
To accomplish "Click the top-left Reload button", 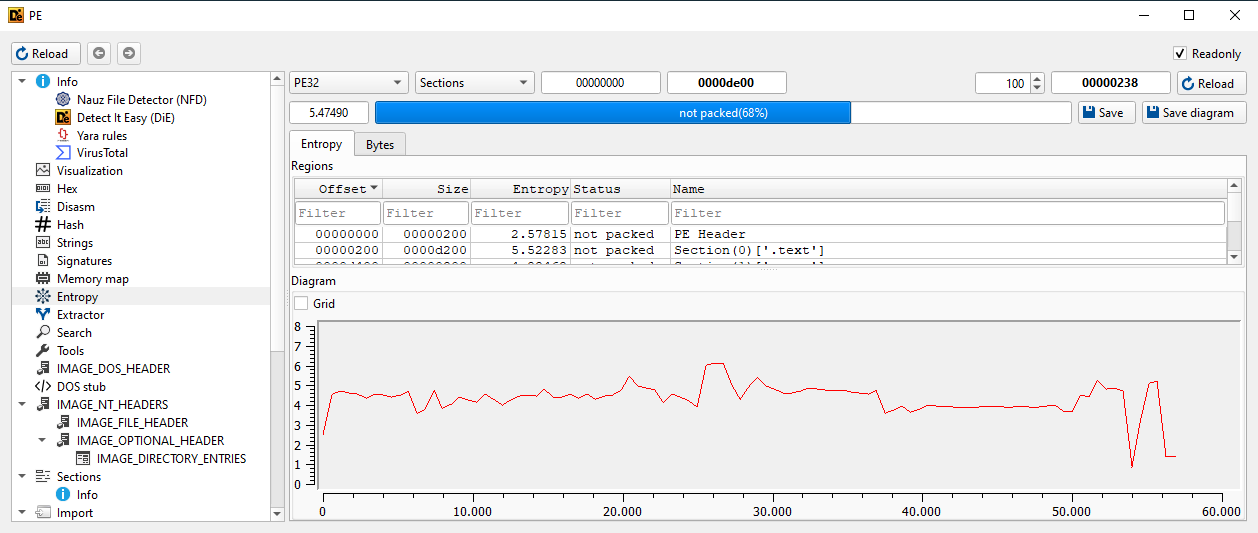I will [46, 53].
